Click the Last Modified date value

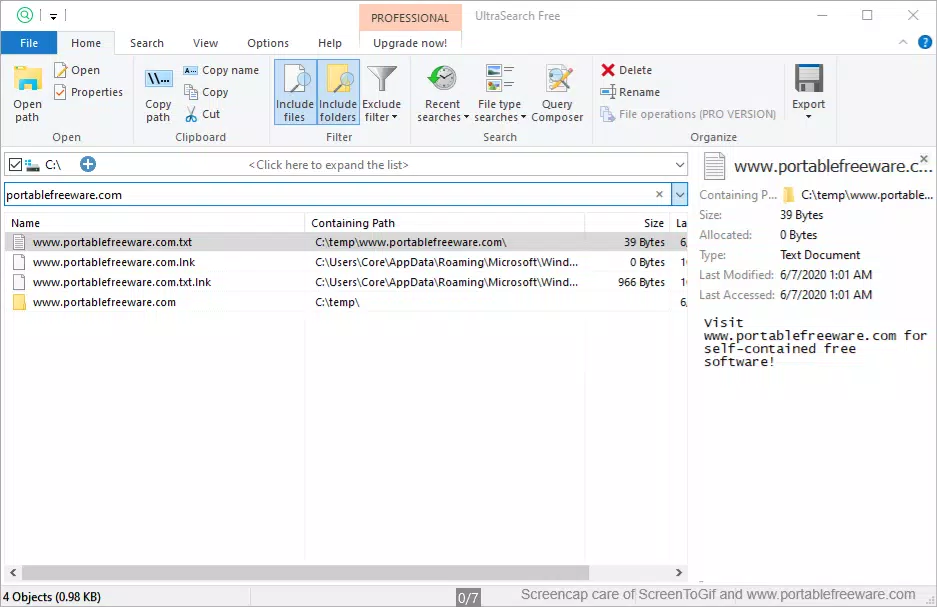826,275
